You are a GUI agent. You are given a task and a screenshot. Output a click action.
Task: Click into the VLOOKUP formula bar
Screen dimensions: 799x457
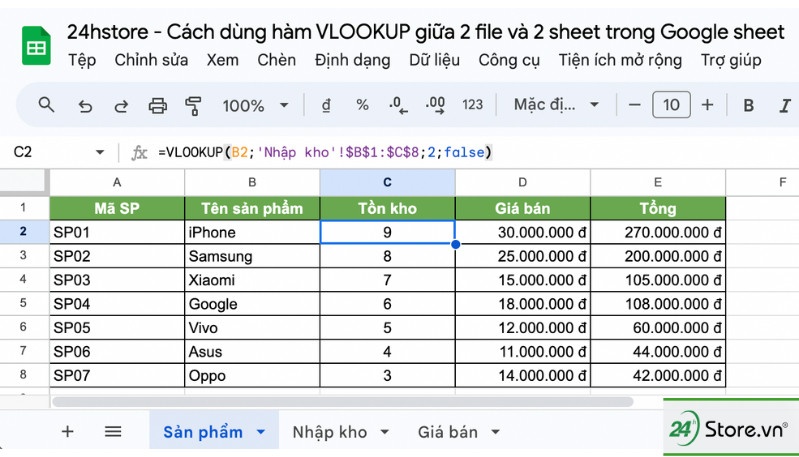click(x=325, y=152)
